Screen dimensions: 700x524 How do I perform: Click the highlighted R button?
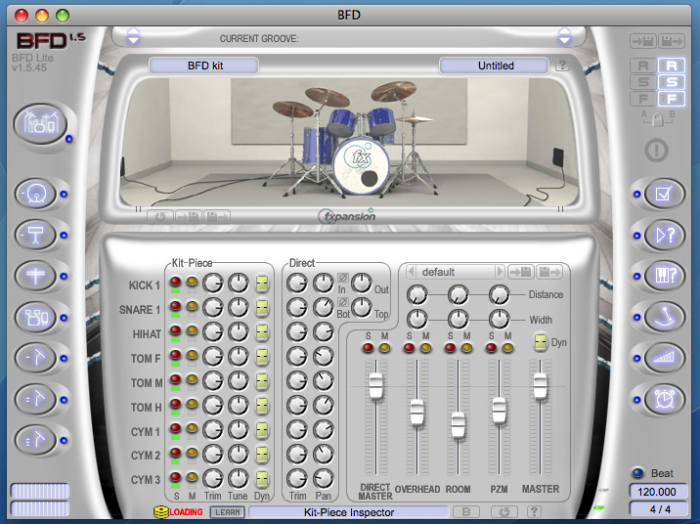[x=671, y=66]
